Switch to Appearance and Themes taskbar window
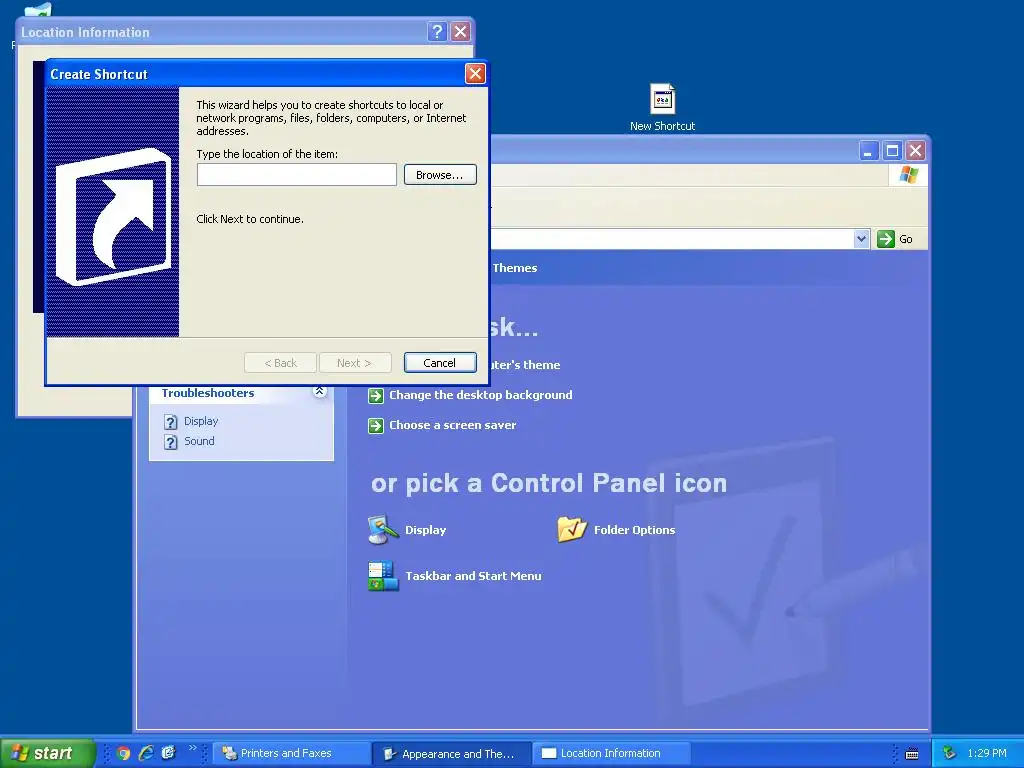The width and height of the screenshot is (1024, 768). [x=451, y=754]
